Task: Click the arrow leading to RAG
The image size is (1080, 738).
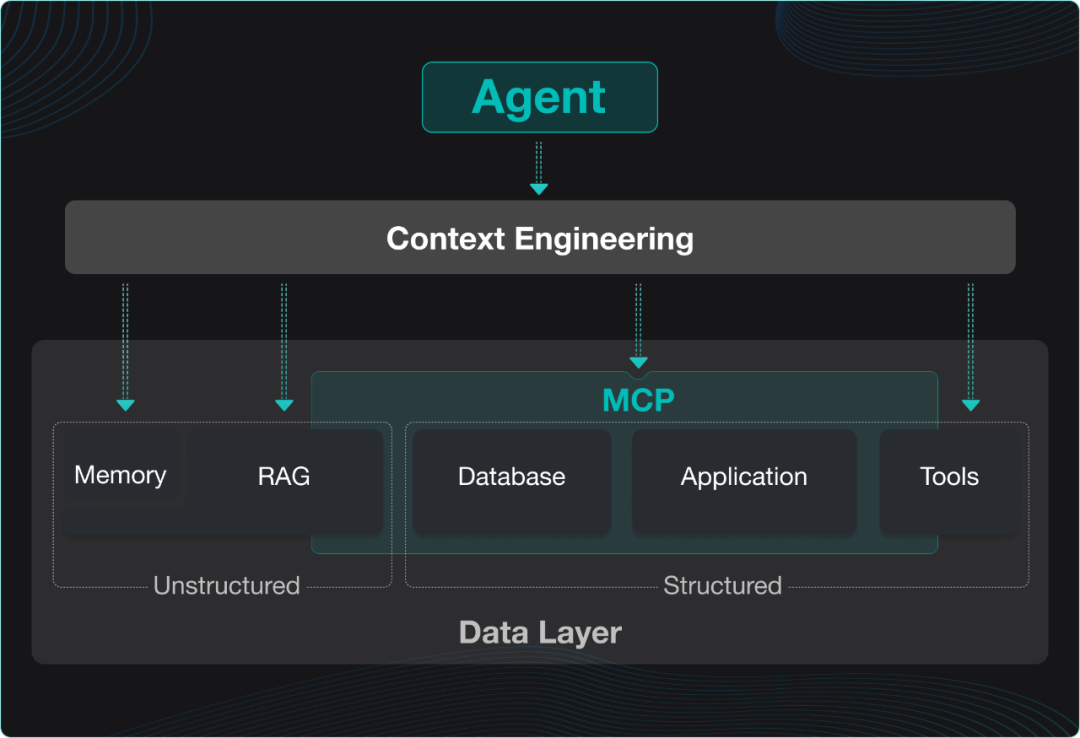Action: click(284, 345)
